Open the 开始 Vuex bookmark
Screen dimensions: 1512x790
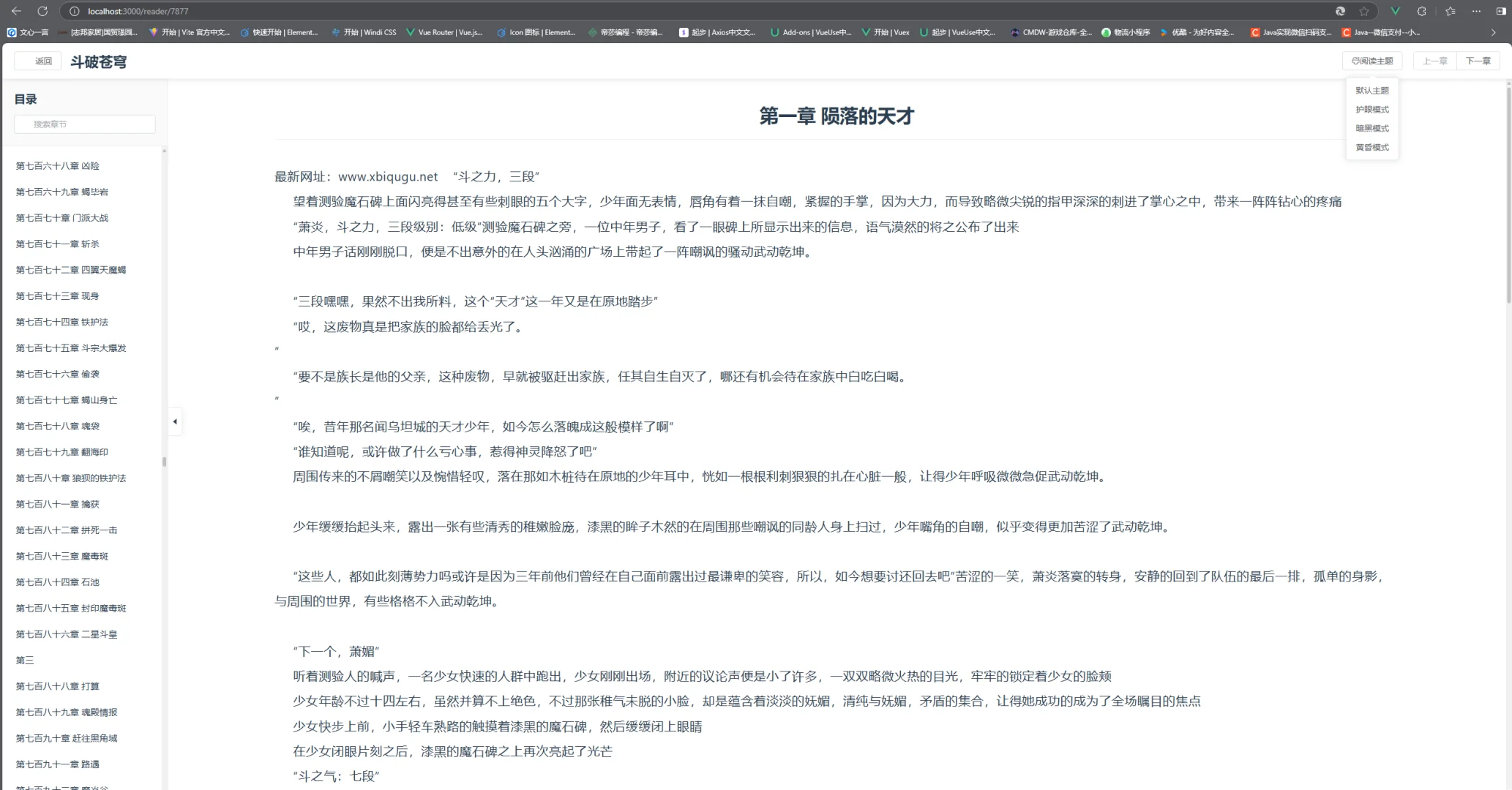pos(886,32)
